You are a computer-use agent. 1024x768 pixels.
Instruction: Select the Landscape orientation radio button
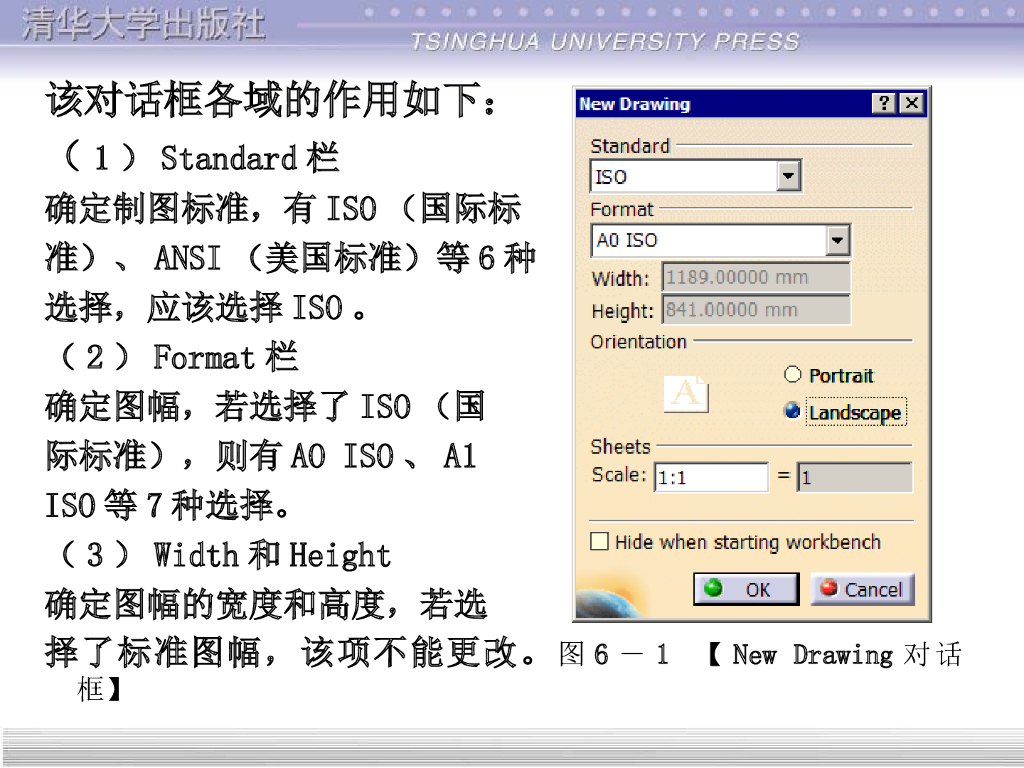(793, 412)
